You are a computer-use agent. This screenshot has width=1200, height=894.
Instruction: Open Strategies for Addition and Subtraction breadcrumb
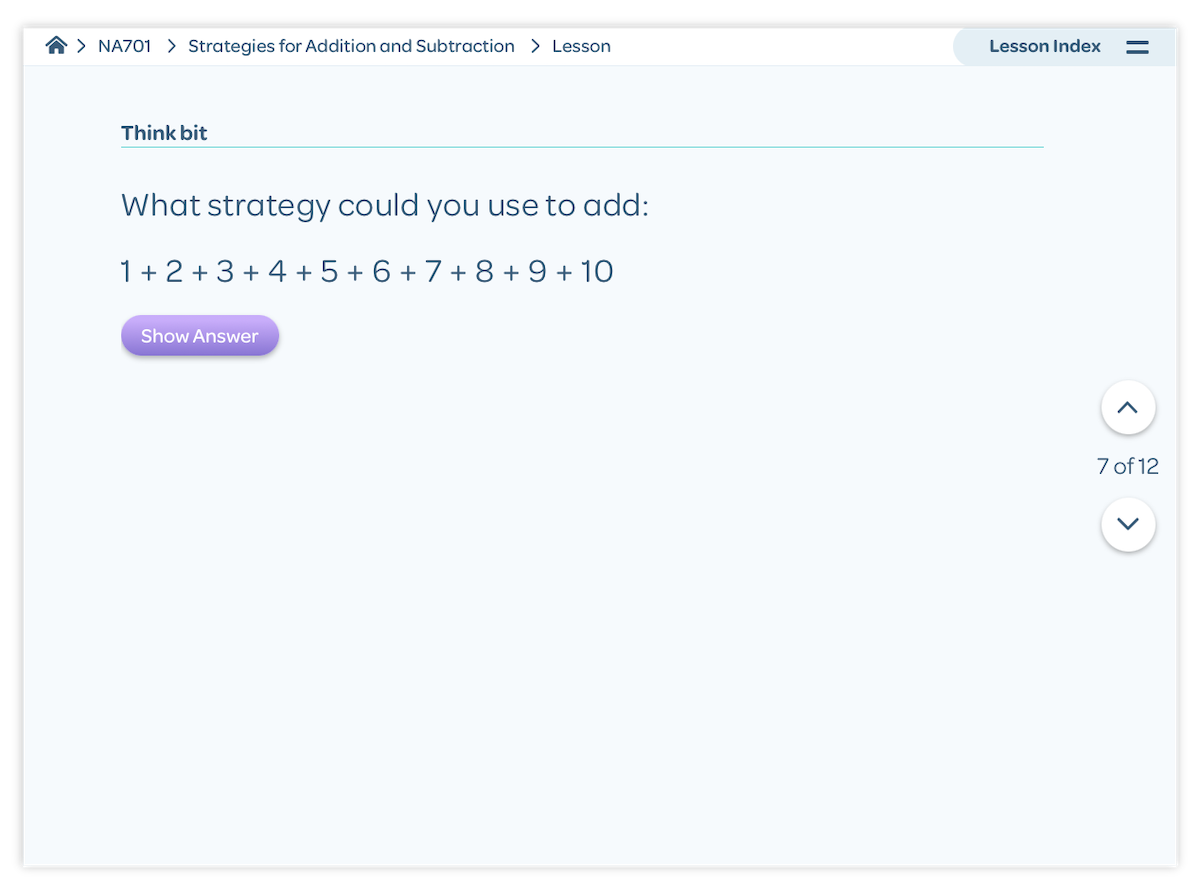[351, 45]
